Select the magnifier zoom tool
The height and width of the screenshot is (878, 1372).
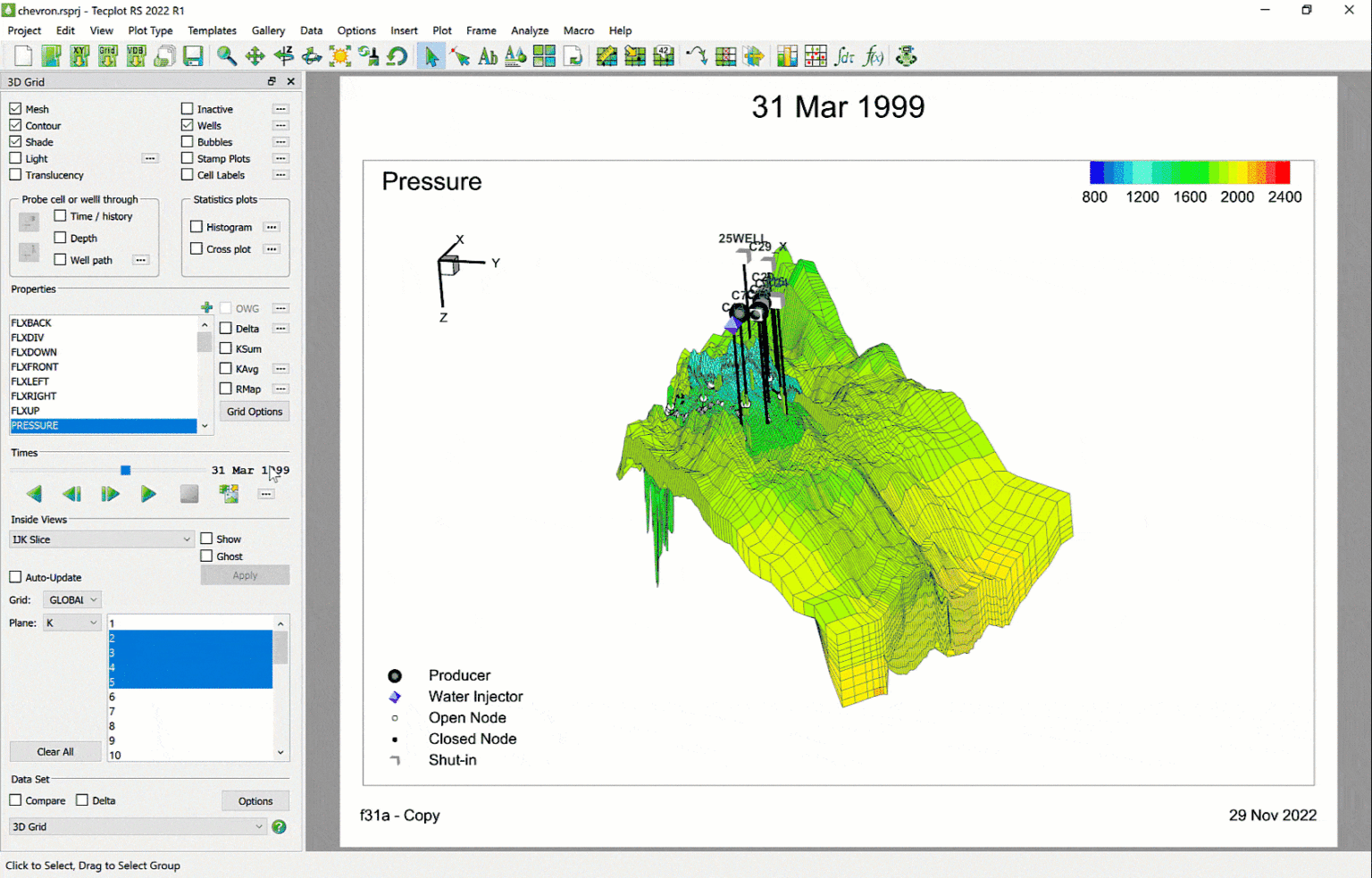(226, 55)
